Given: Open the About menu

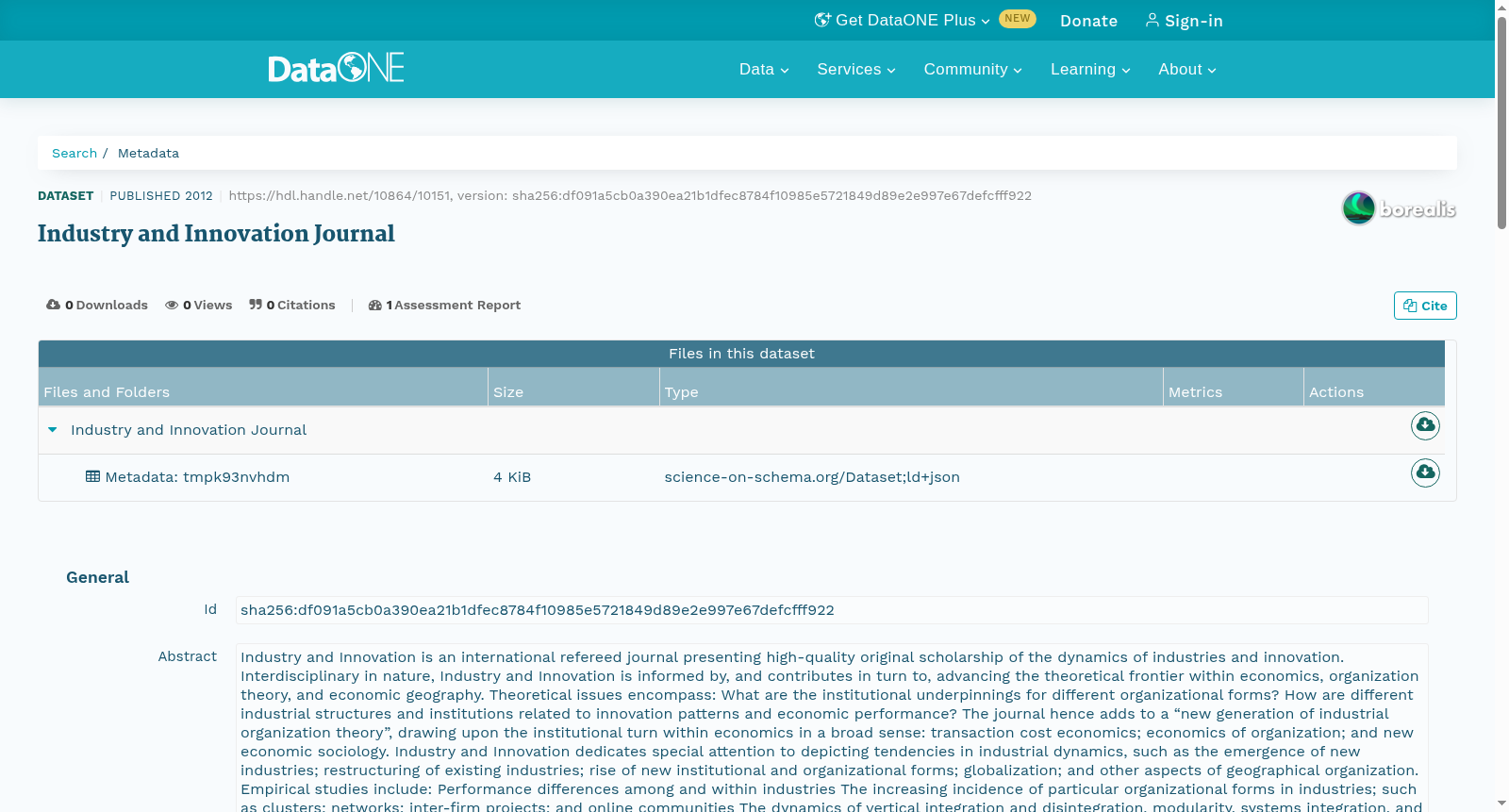Looking at the screenshot, I should [1187, 69].
